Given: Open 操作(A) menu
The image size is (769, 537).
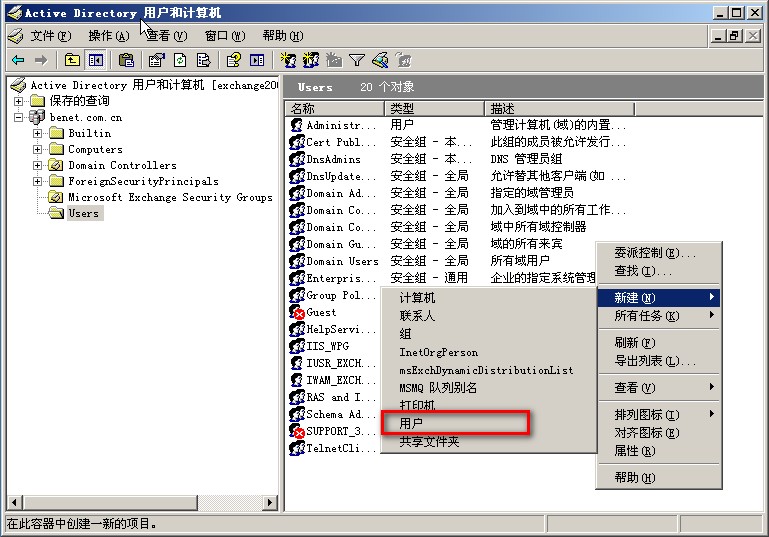Looking at the screenshot, I should click(x=109, y=36).
